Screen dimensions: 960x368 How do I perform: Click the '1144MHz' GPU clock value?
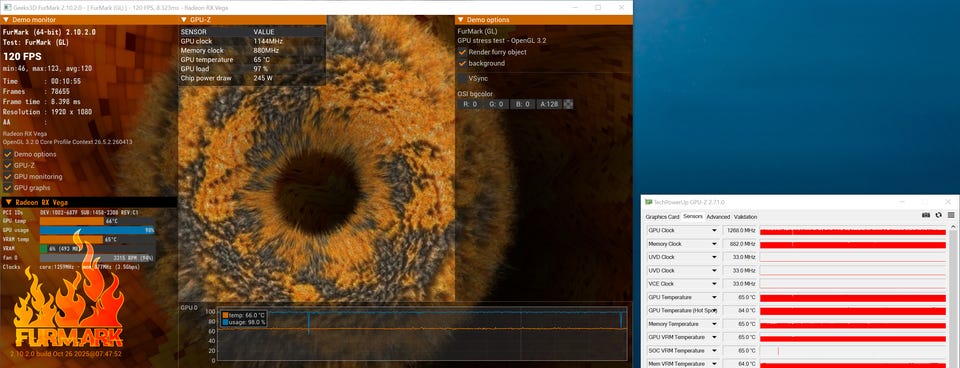pos(267,41)
